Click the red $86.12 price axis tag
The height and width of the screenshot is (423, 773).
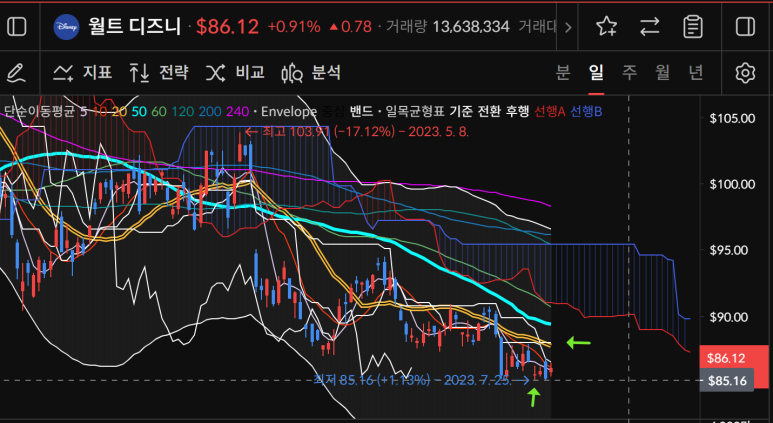[x=725, y=358]
